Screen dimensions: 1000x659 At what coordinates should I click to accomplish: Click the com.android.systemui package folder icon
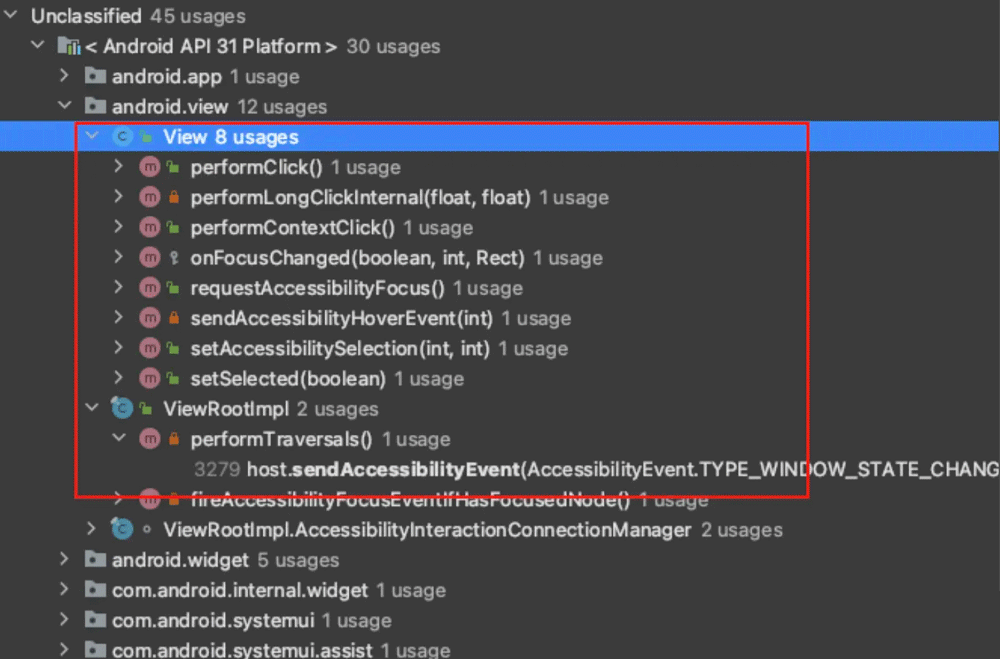pos(96,620)
